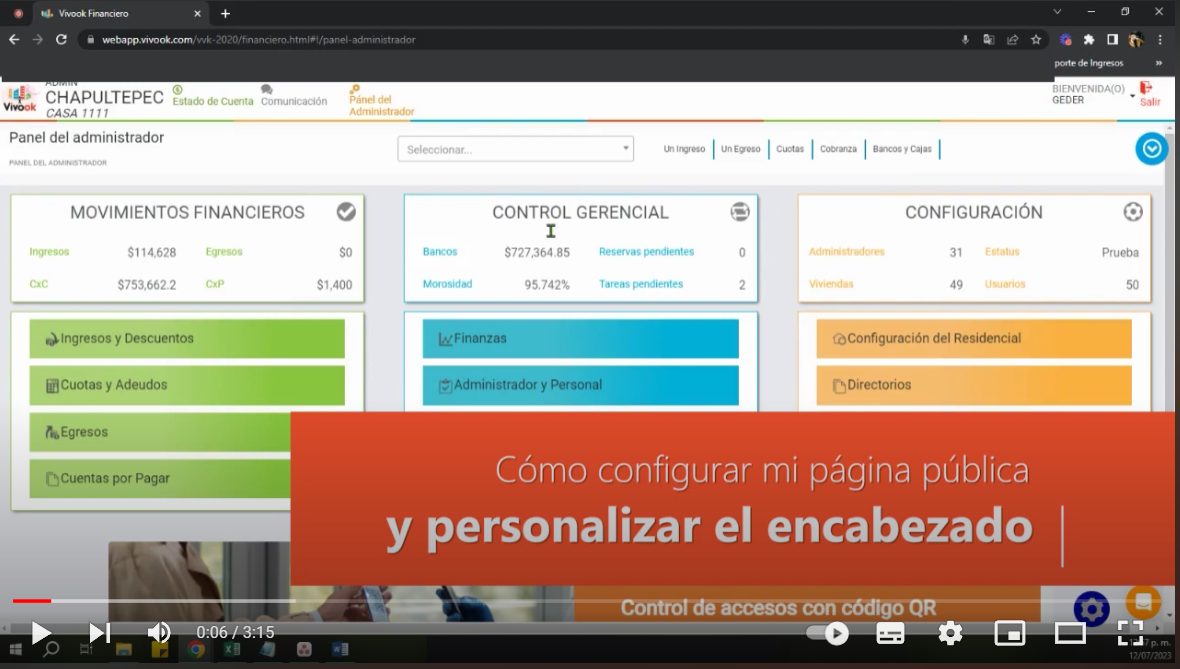
Task: Open the video player settings gear
Action: (950, 634)
